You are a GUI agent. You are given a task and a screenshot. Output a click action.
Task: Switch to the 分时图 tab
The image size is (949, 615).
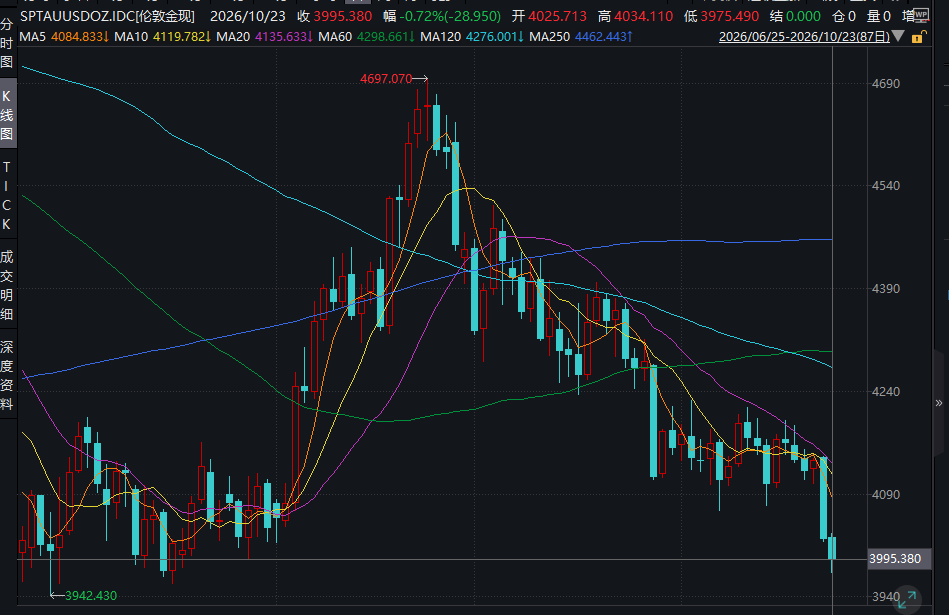pos(7,44)
